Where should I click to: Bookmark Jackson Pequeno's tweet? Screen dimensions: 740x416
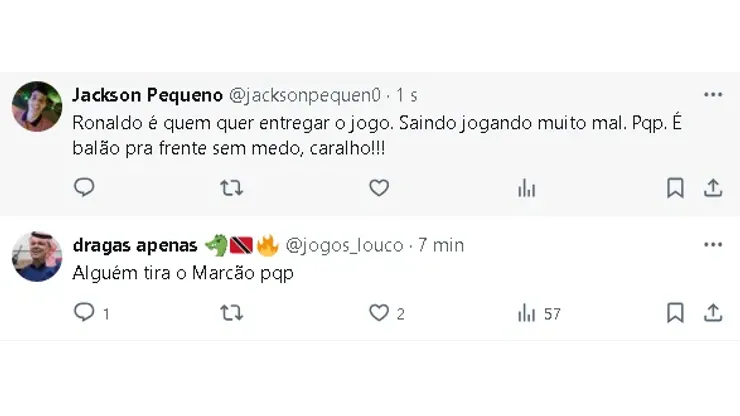pos(676,188)
